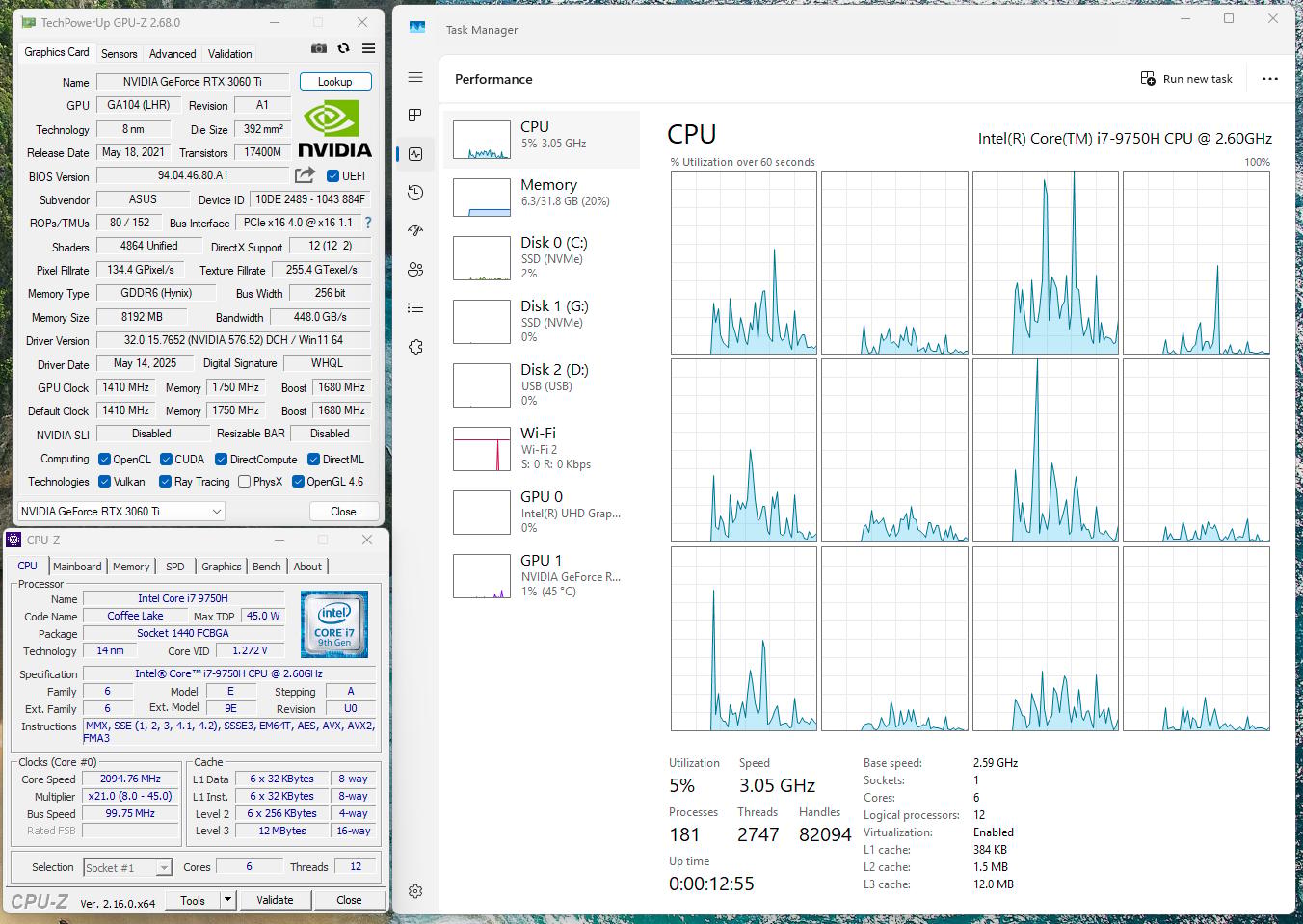The width and height of the screenshot is (1303, 924).
Task: Select Disk 0 (C:) in the performance list
Action: (542, 258)
